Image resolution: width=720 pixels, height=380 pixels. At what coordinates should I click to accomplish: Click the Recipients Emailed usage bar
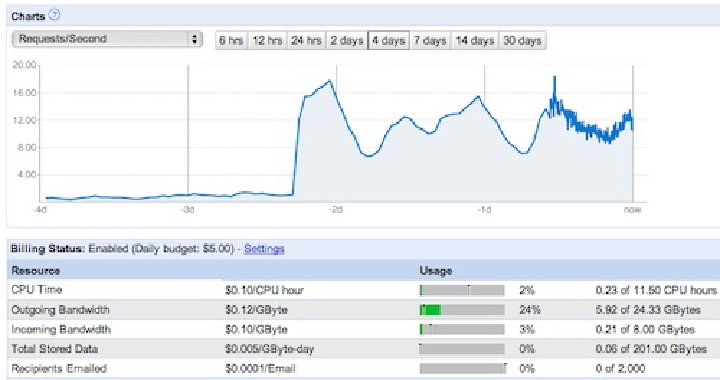coord(463,368)
